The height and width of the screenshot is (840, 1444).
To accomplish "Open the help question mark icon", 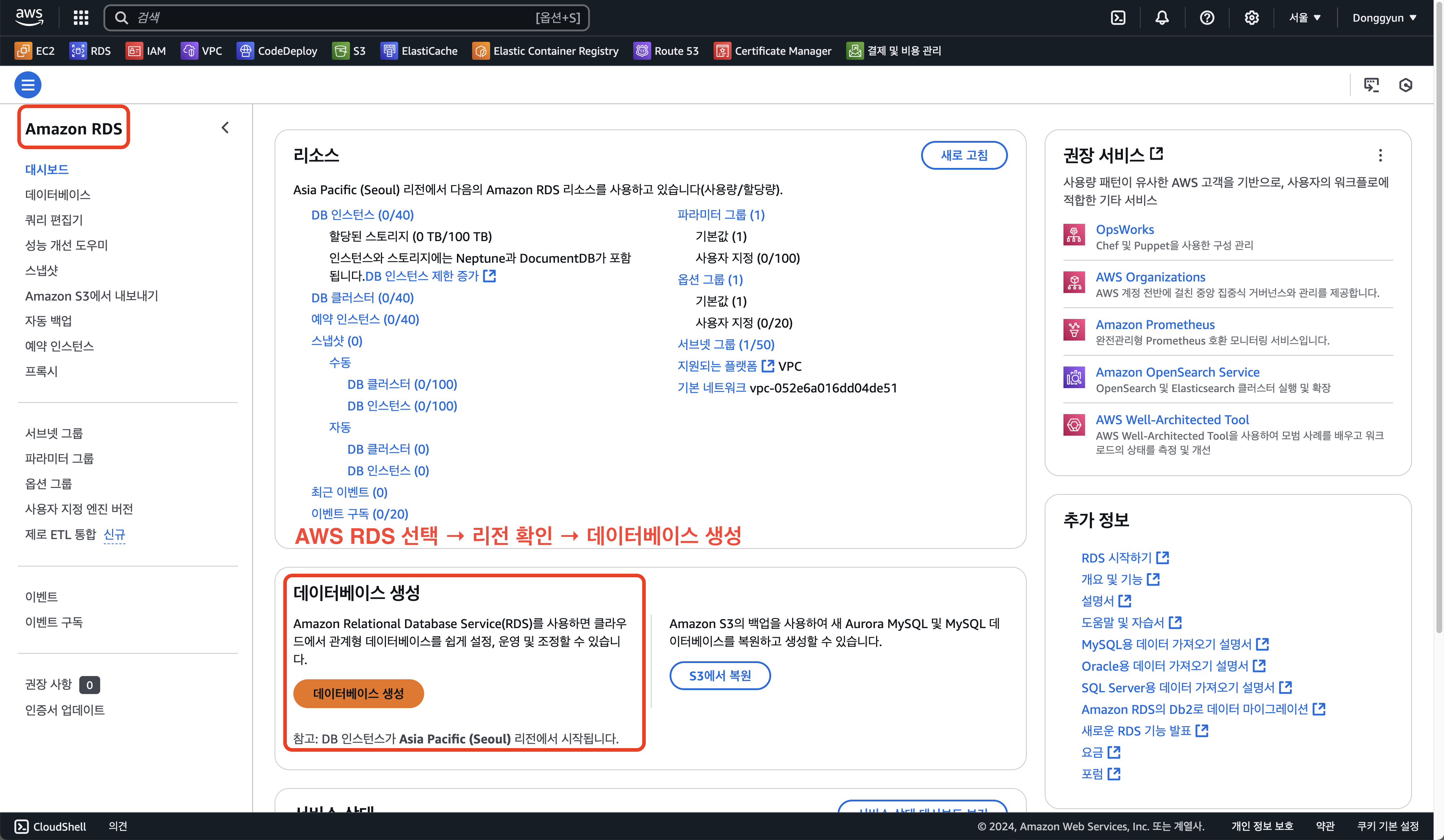I will [x=1207, y=18].
